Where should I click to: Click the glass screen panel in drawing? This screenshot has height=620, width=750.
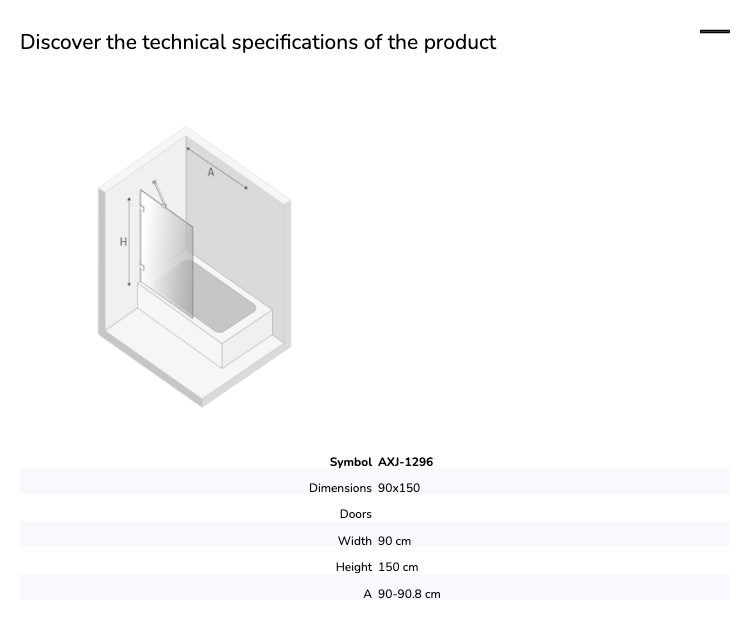point(166,254)
